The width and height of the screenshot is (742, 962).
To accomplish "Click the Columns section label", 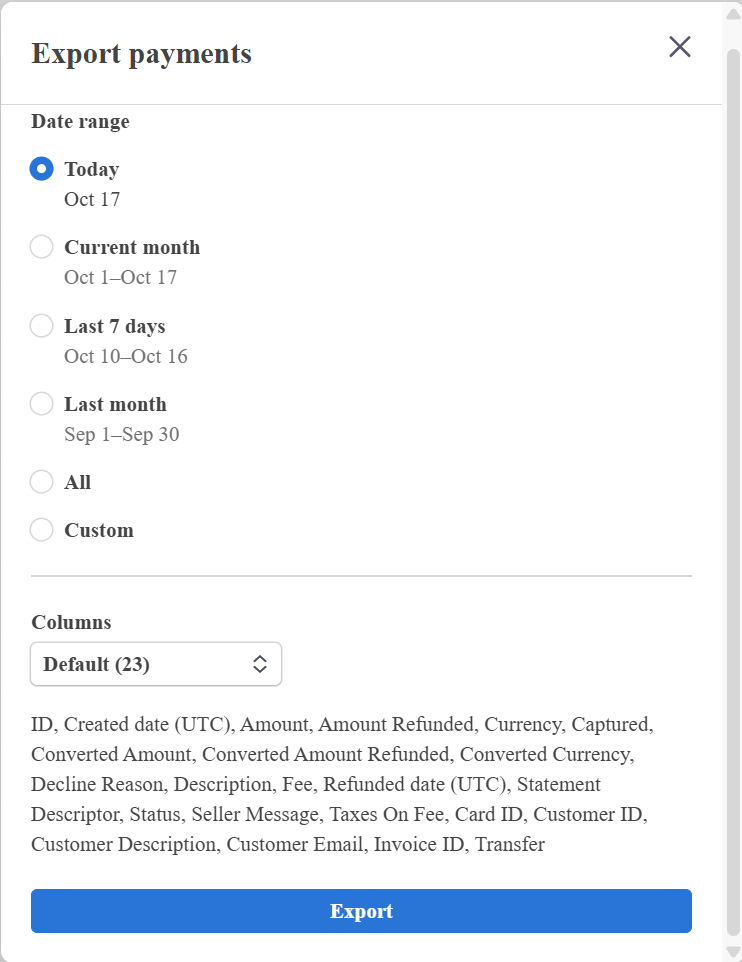I will 71,622.
